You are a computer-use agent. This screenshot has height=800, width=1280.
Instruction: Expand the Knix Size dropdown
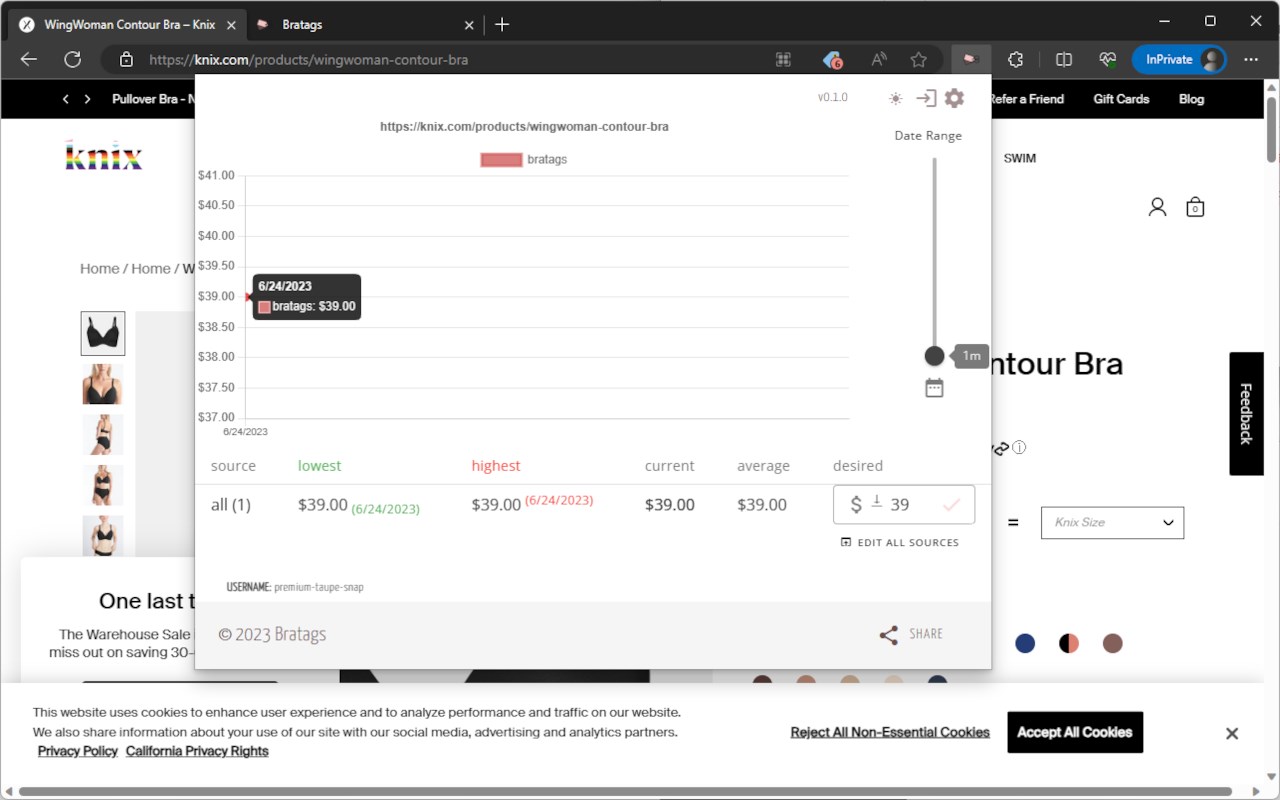tap(1112, 522)
